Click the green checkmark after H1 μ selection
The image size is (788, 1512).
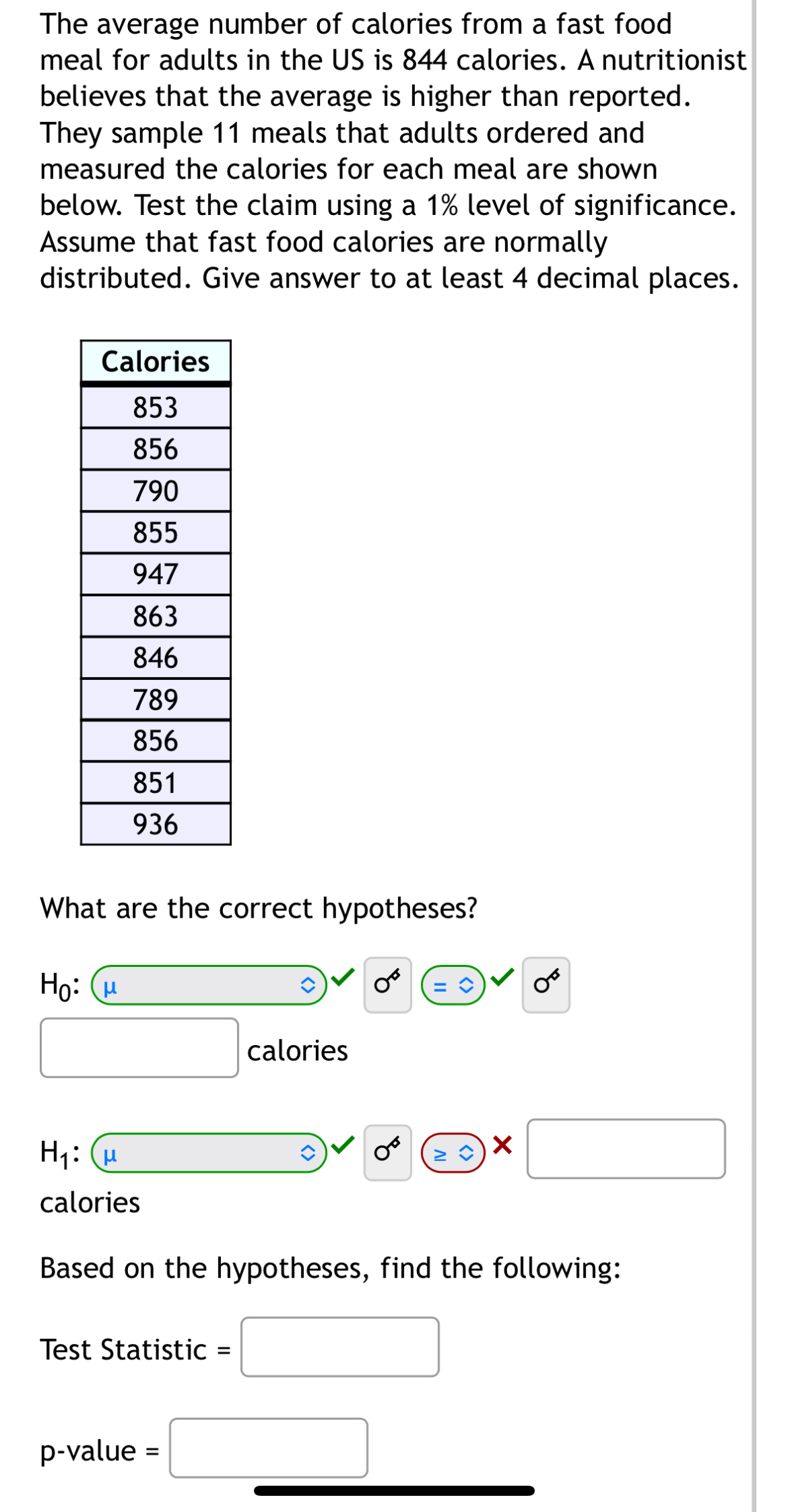[343, 1145]
